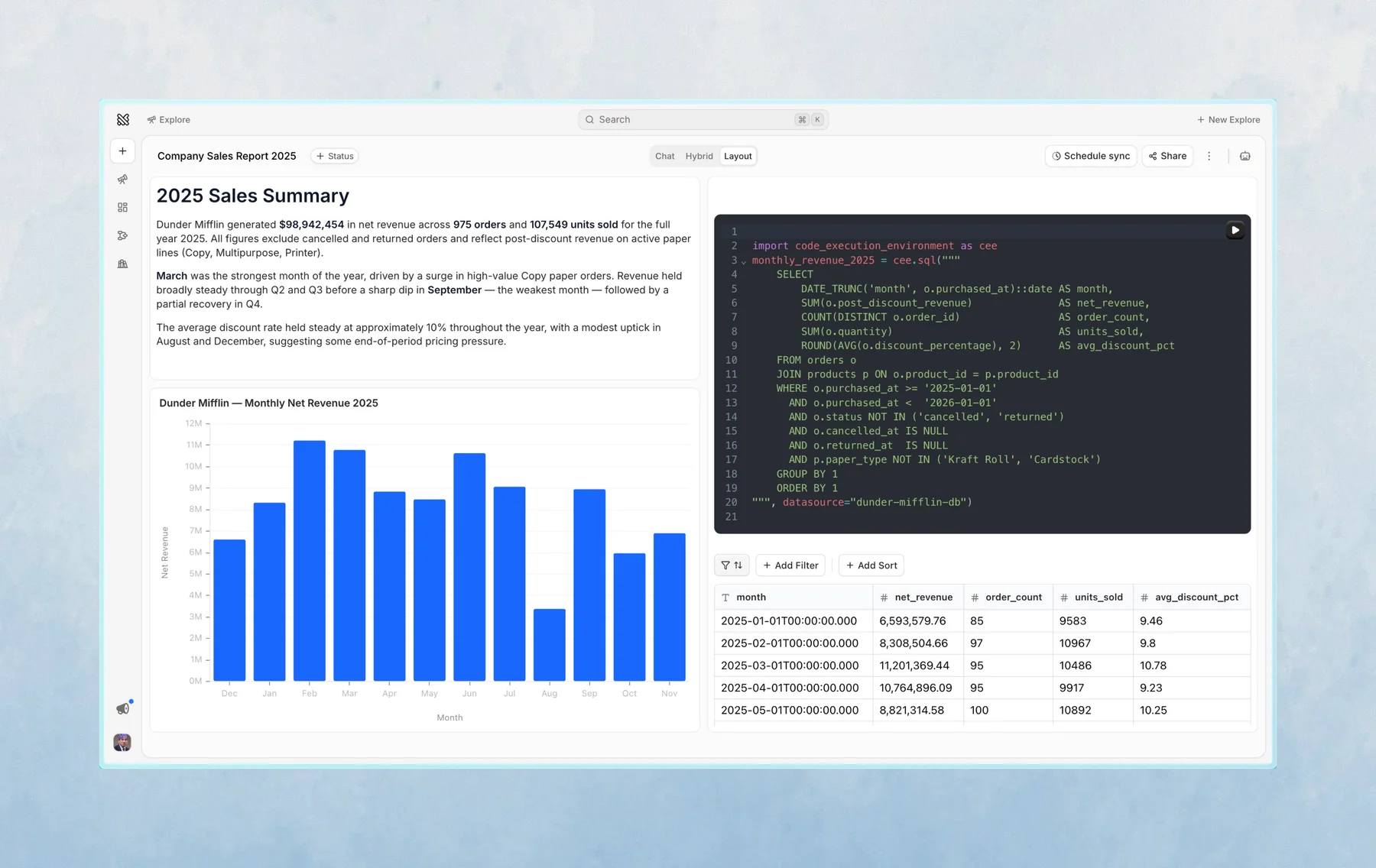
Task: Click the bold $98,942,454 figure in the summary
Action: pos(312,225)
